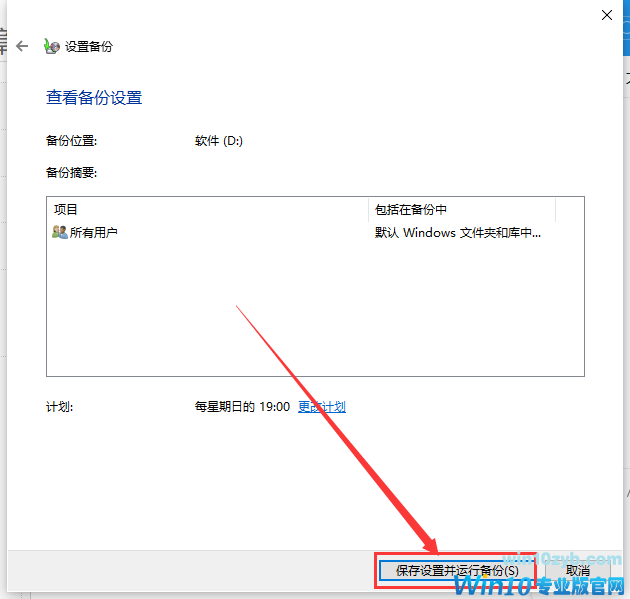Open the 更改计划 link
The height and width of the screenshot is (599, 630).
point(322,407)
